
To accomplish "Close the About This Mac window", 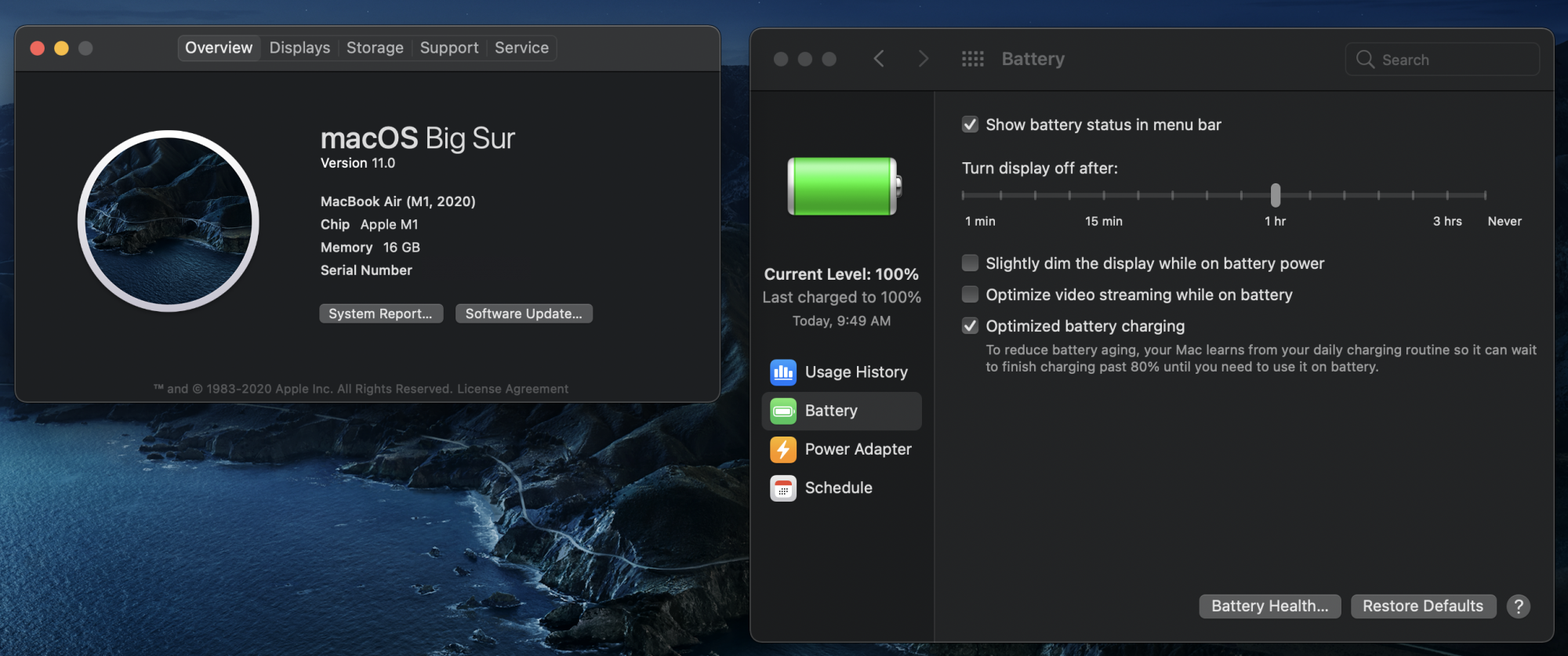I will (37, 48).
